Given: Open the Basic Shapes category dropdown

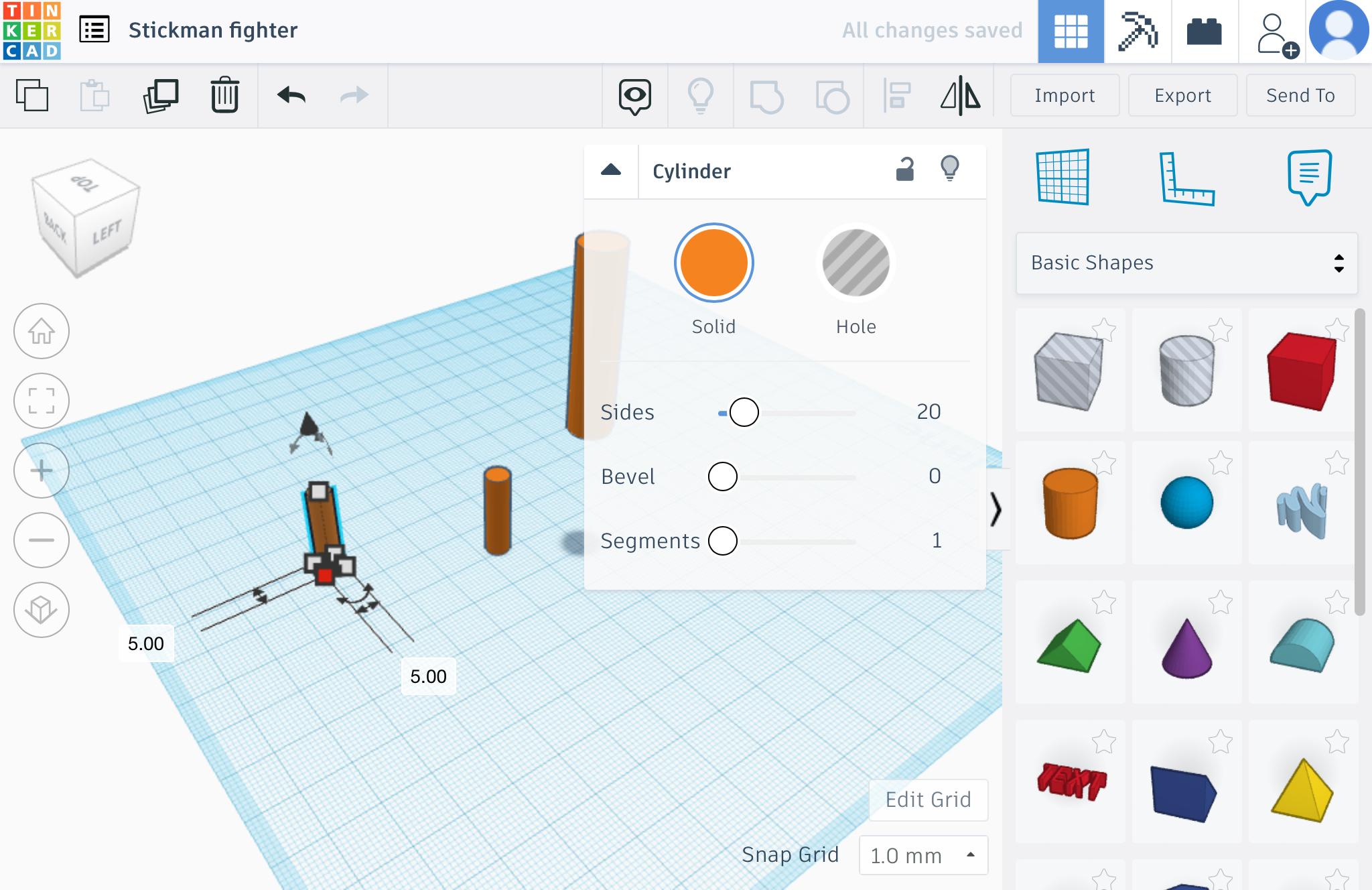Looking at the screenshot, I should point(1186,263).
